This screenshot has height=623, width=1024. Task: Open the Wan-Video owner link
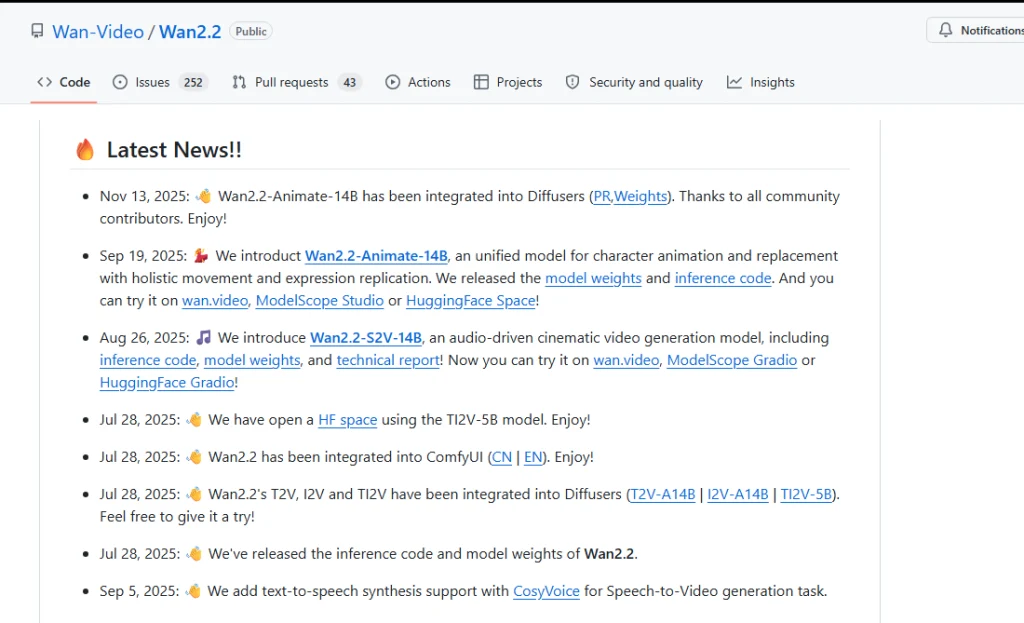(98, 31)
